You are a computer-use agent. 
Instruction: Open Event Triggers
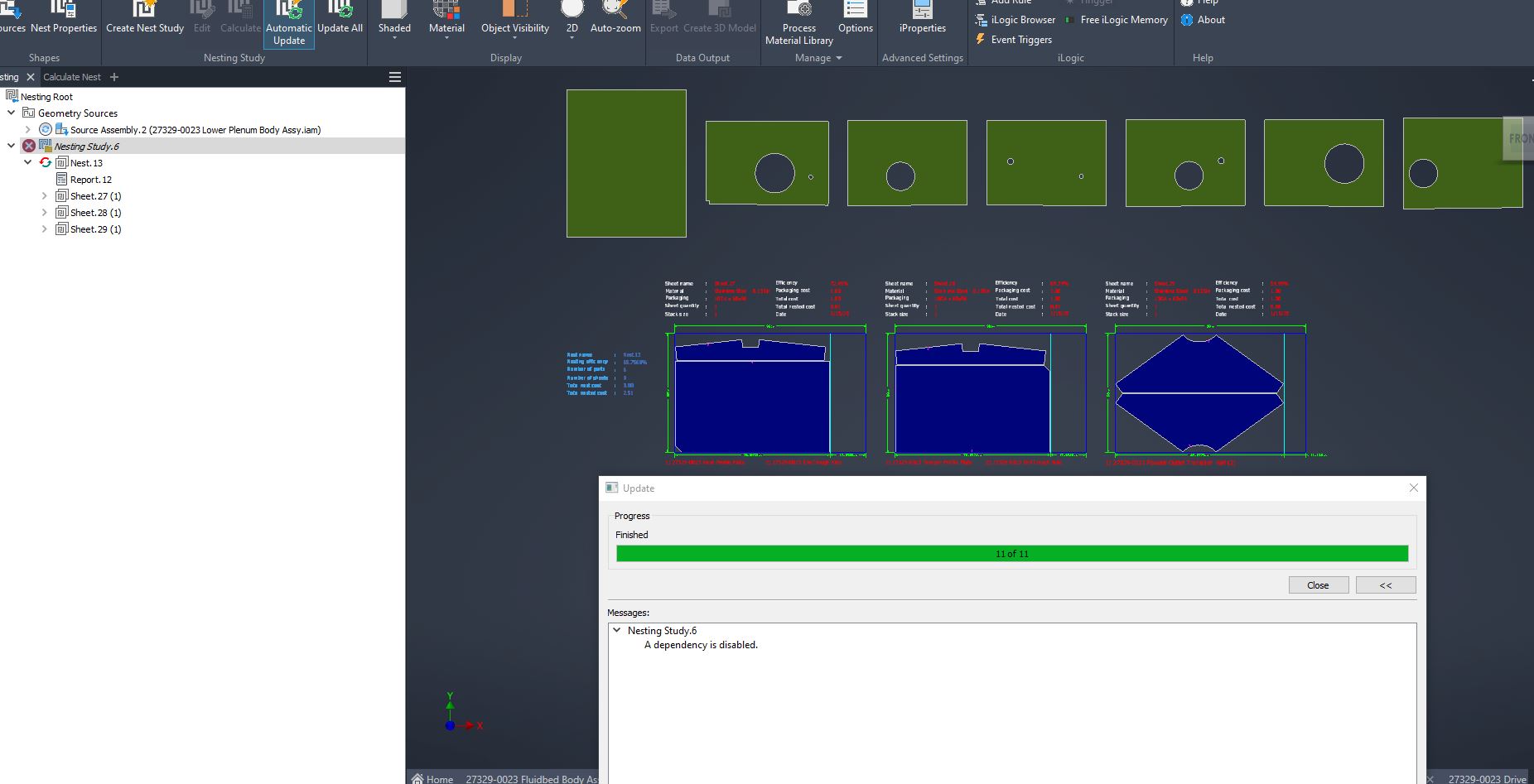click(1014, 40)
